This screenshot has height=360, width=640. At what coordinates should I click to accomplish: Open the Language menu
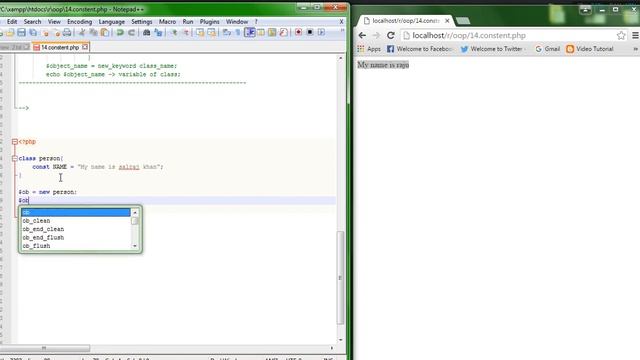tap(111, 22)
